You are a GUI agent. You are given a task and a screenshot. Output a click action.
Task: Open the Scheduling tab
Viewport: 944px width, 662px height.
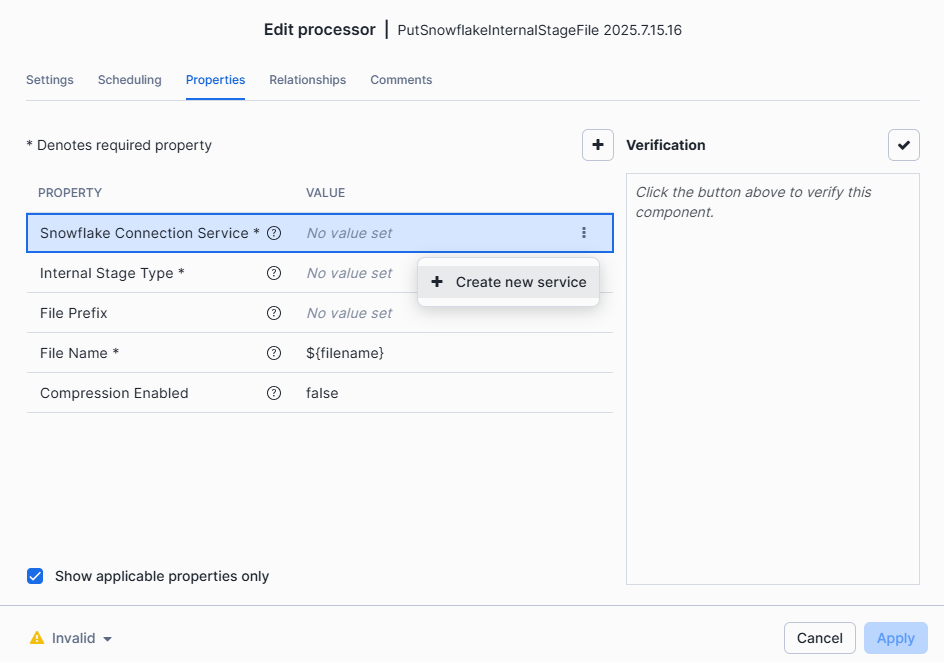tap(129, 80)
